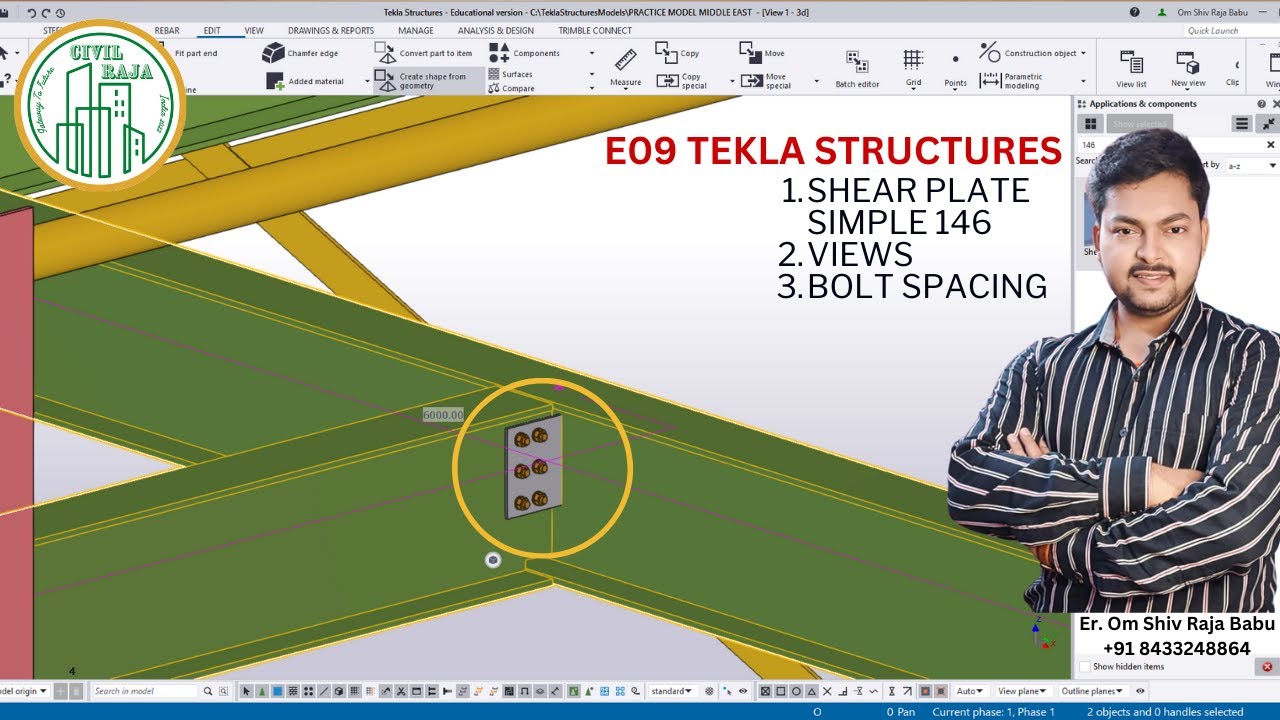Open the a-z sort by dropdown

[x=1251, y=165]
